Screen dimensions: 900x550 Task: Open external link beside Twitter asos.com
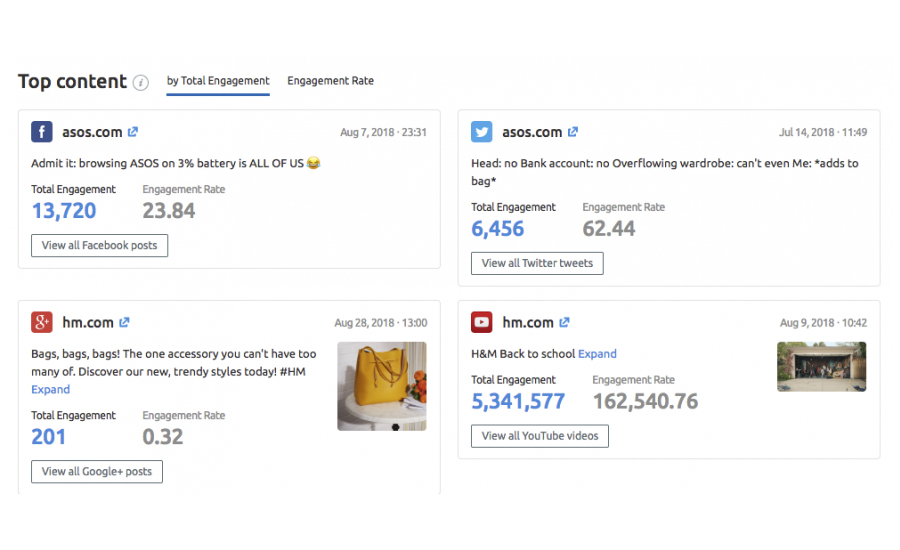click(x=573, y=132)
